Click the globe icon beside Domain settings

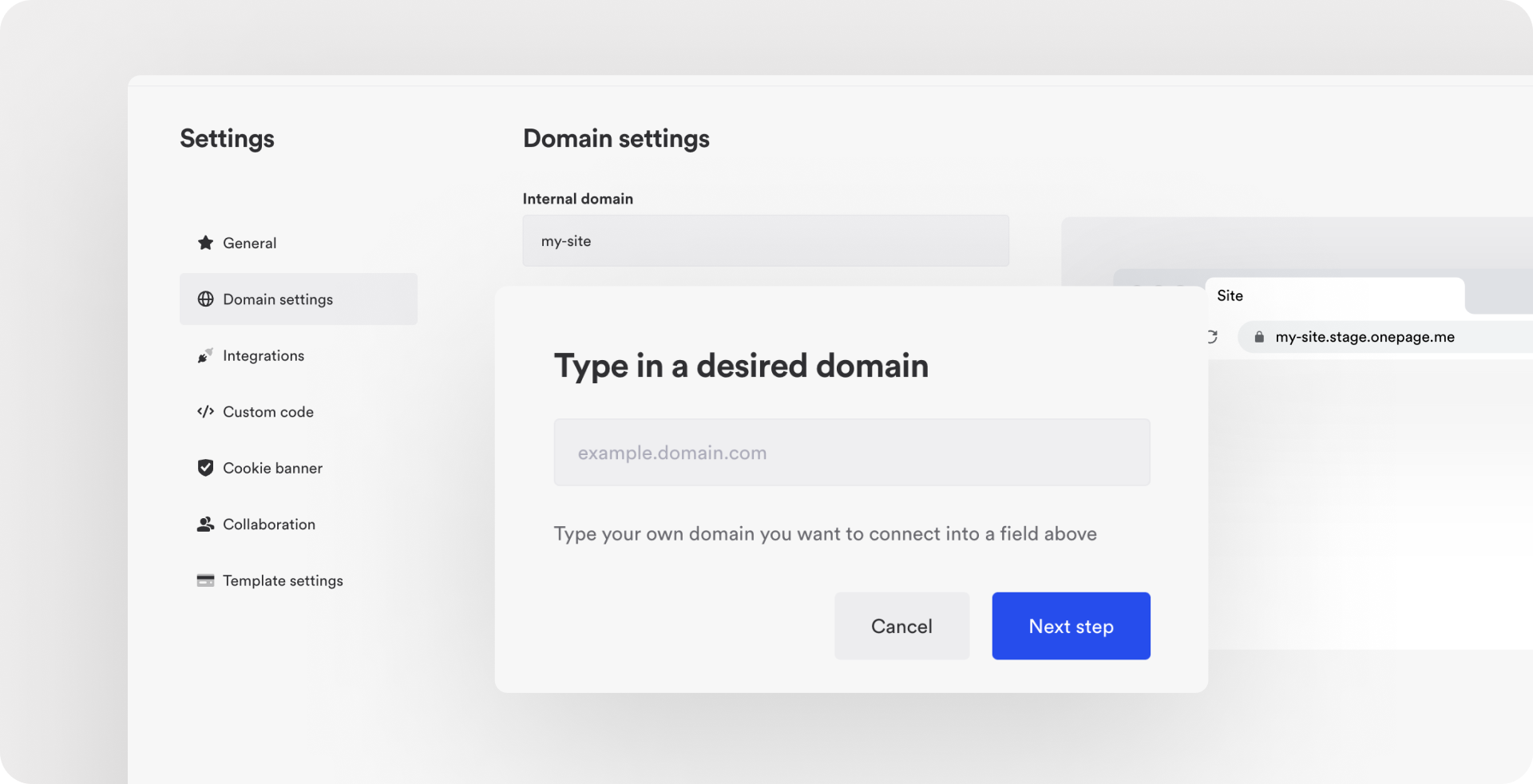point(205,299)
